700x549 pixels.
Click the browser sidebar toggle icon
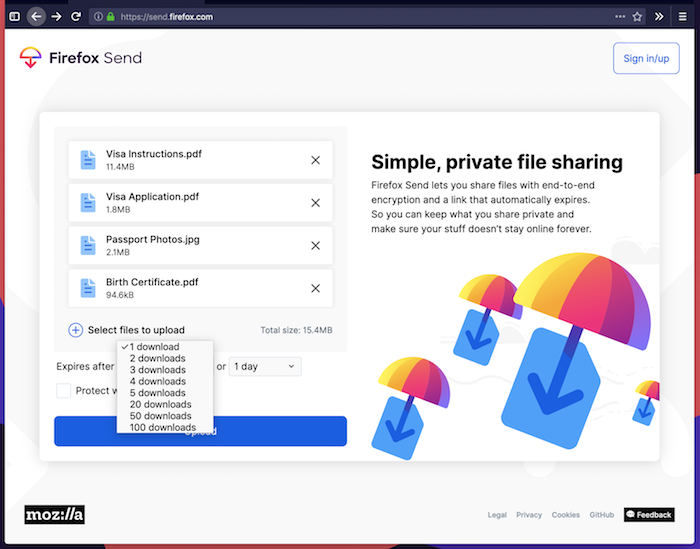click(14, 17)
